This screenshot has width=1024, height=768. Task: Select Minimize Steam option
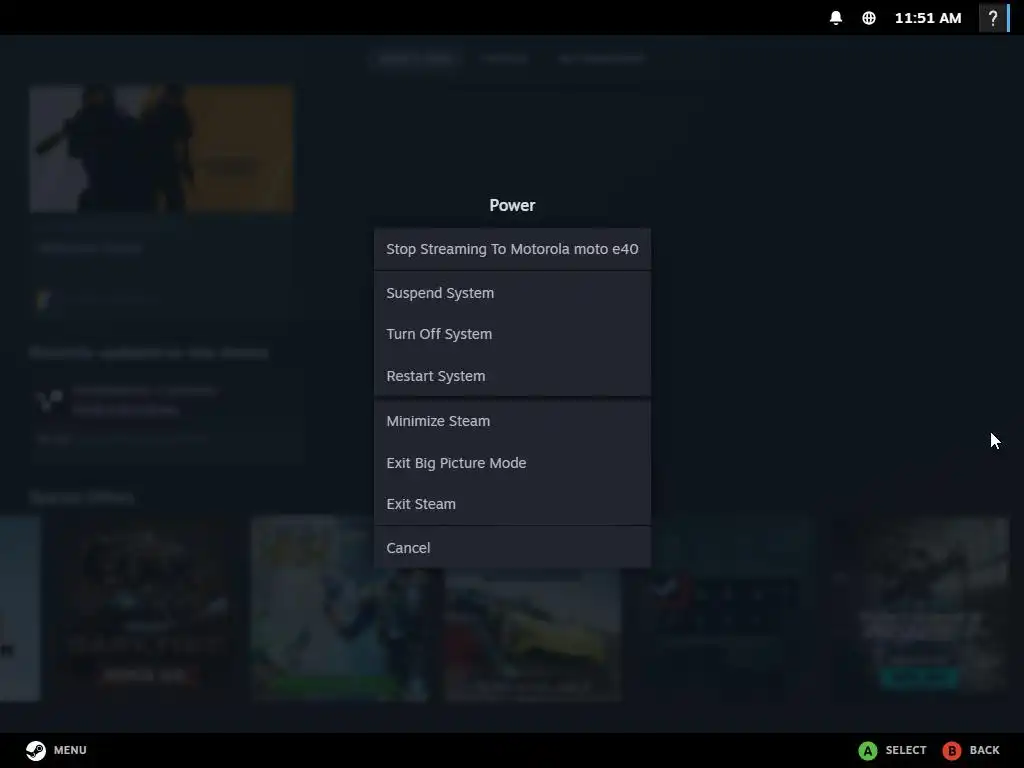[x=512, y=421]
